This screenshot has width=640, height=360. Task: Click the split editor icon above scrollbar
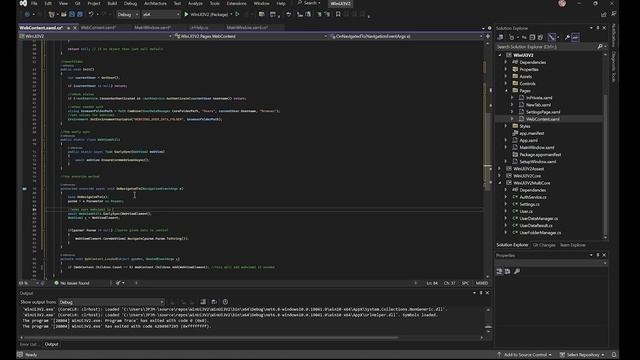488,36
